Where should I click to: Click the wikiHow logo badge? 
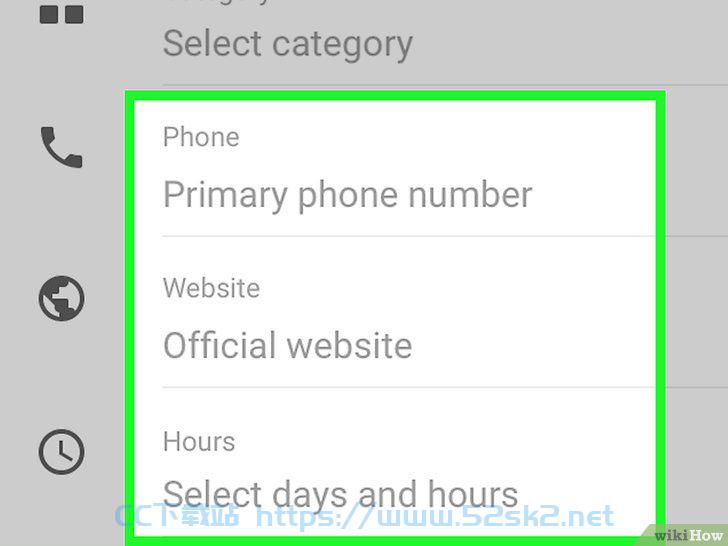pos(687,535)
